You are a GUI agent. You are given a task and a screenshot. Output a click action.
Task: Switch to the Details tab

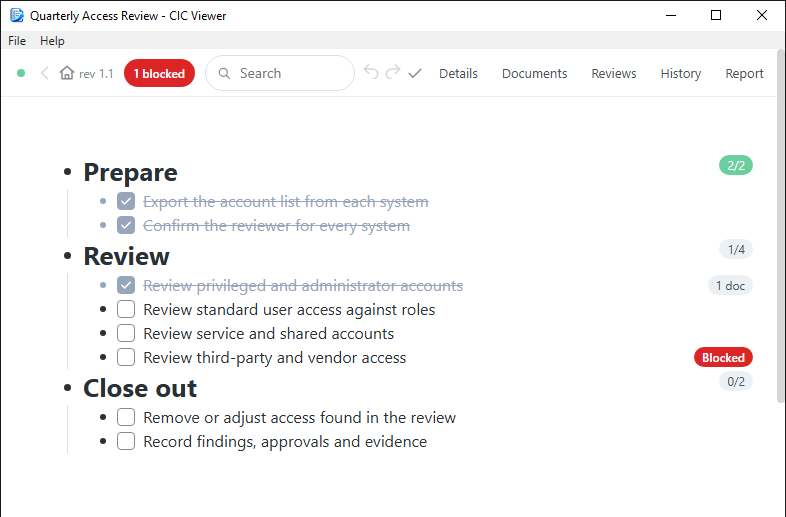pyautogui.click(x=458, y=73)
